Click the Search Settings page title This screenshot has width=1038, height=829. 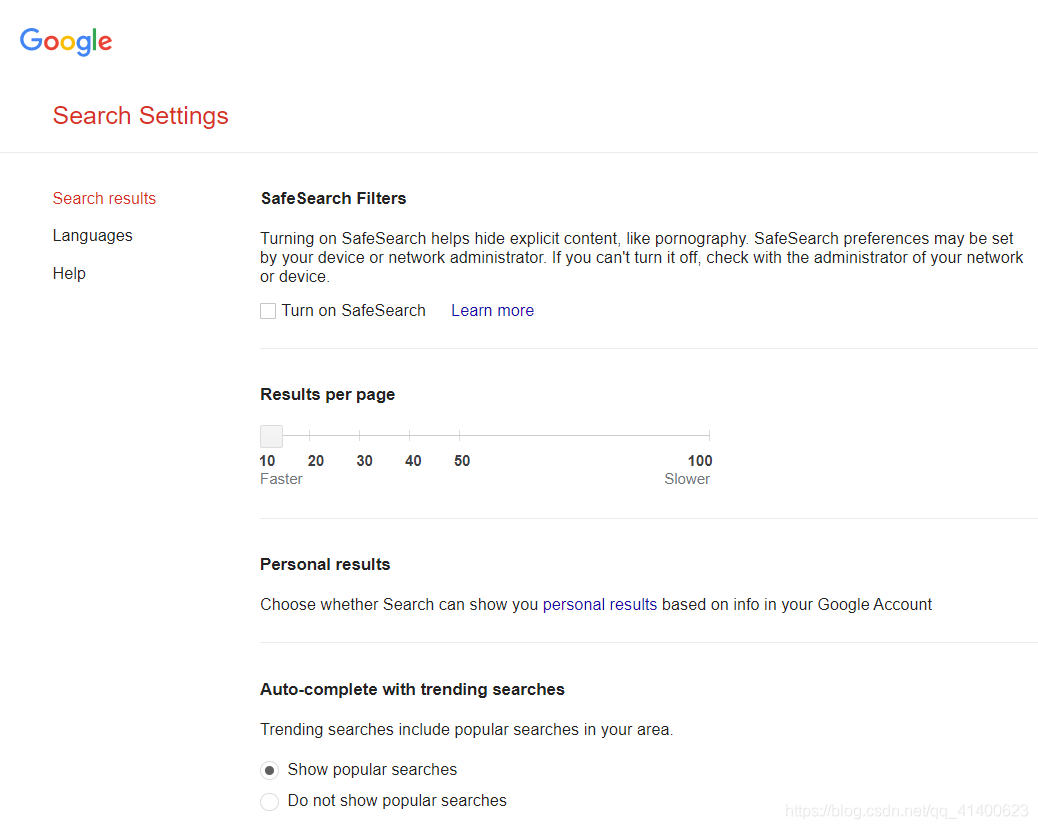coord(140,116)
